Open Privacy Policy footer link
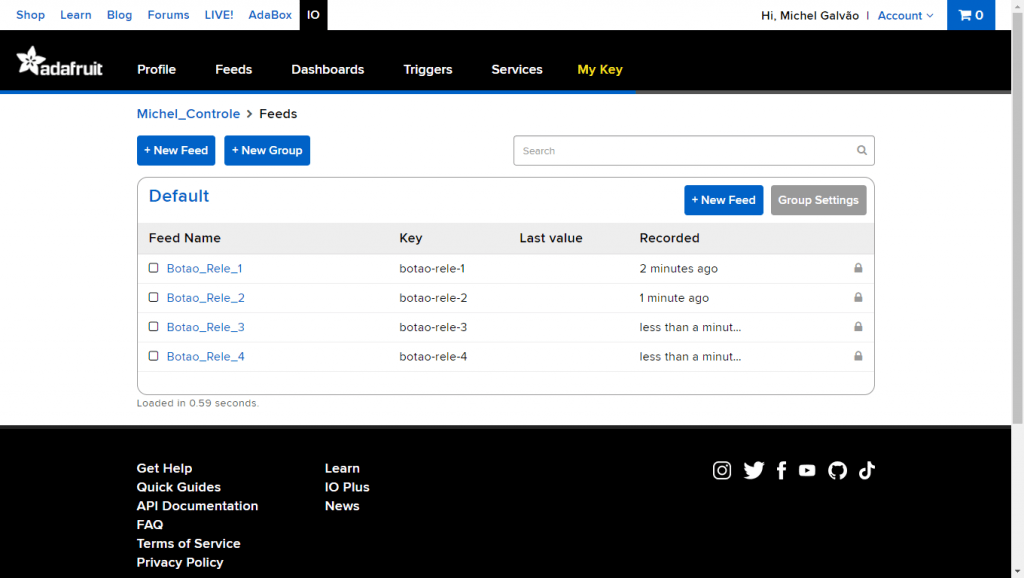Image resolution: width=1024 pixels, height=578 pixels. (180, 563)
